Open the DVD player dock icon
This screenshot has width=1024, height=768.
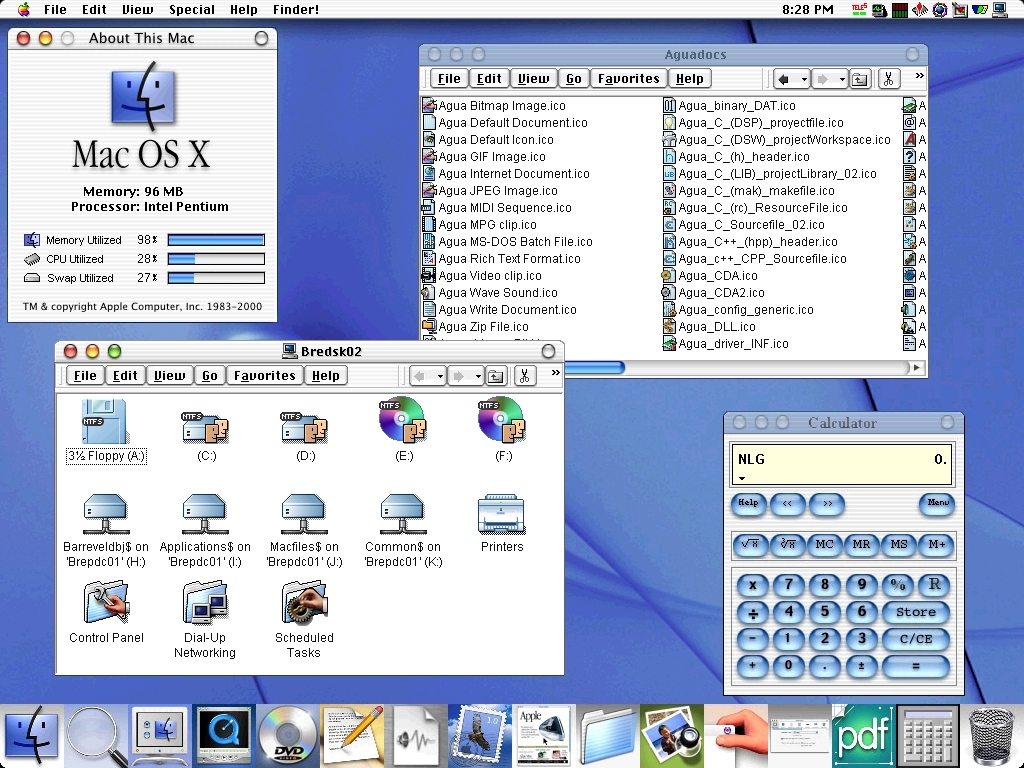[287, 735]
